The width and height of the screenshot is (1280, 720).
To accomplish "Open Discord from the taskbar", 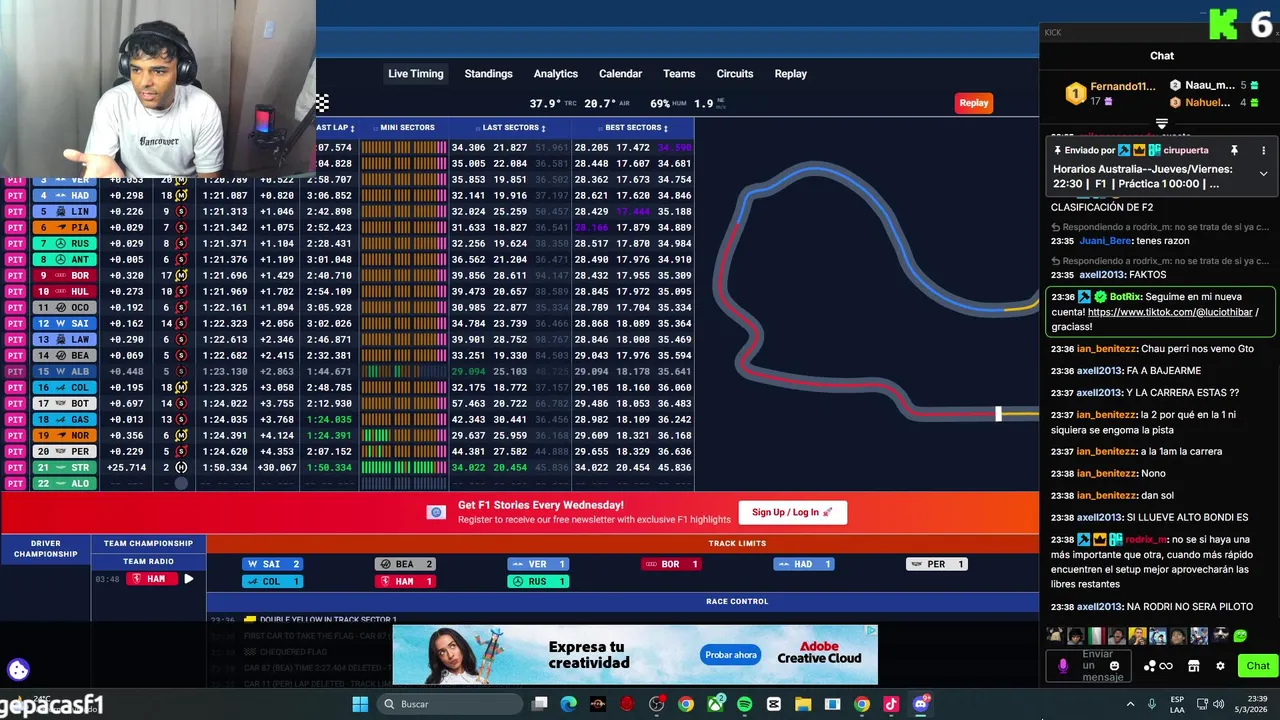I will 920,704.
